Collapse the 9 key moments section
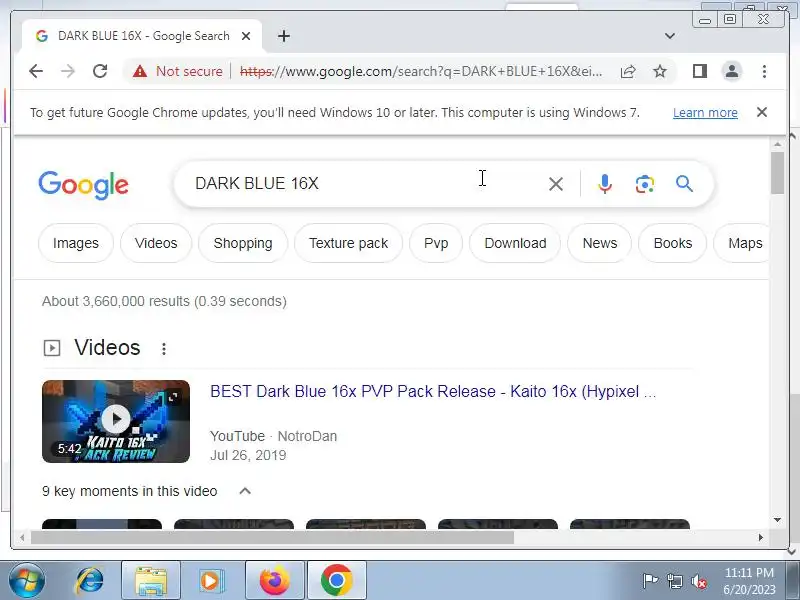Screen dimensions: 800x600 pos(245,491)
